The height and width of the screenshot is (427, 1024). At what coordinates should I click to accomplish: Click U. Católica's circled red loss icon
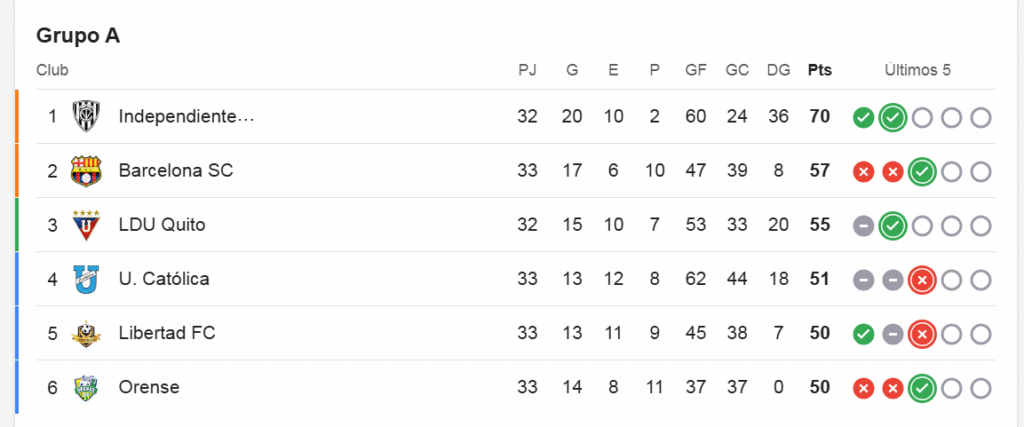(922, 280)
